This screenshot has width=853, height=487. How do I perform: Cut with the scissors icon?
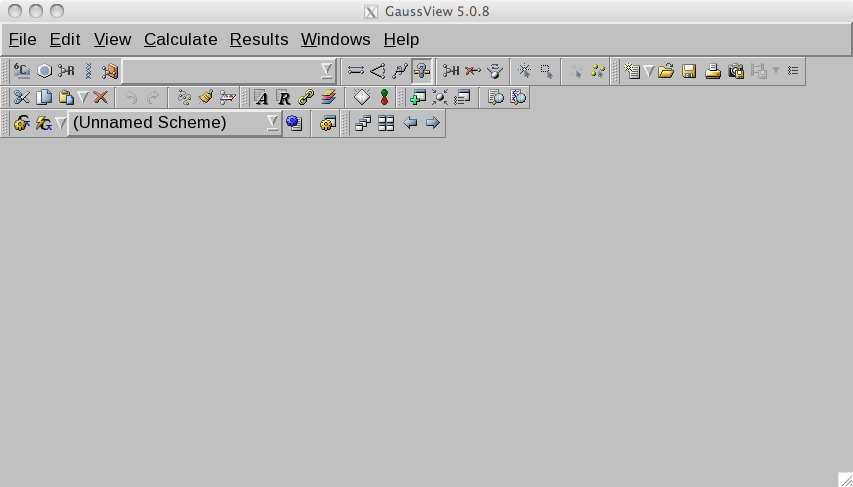tap(22, 97)
